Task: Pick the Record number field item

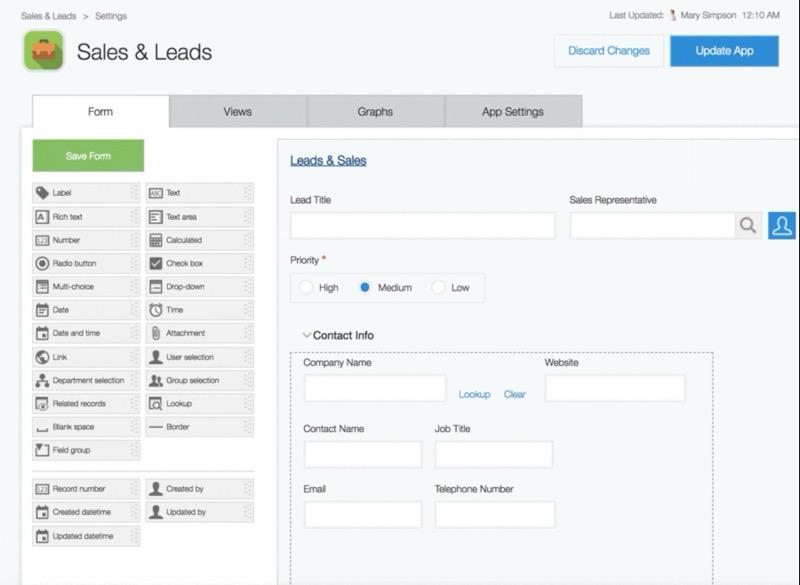Action: (x=86, y=489)
